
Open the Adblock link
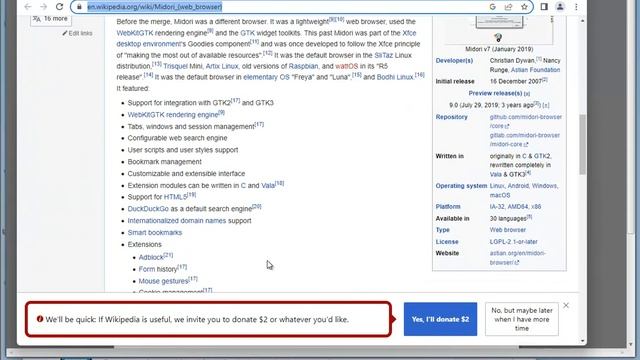[151, 258]
